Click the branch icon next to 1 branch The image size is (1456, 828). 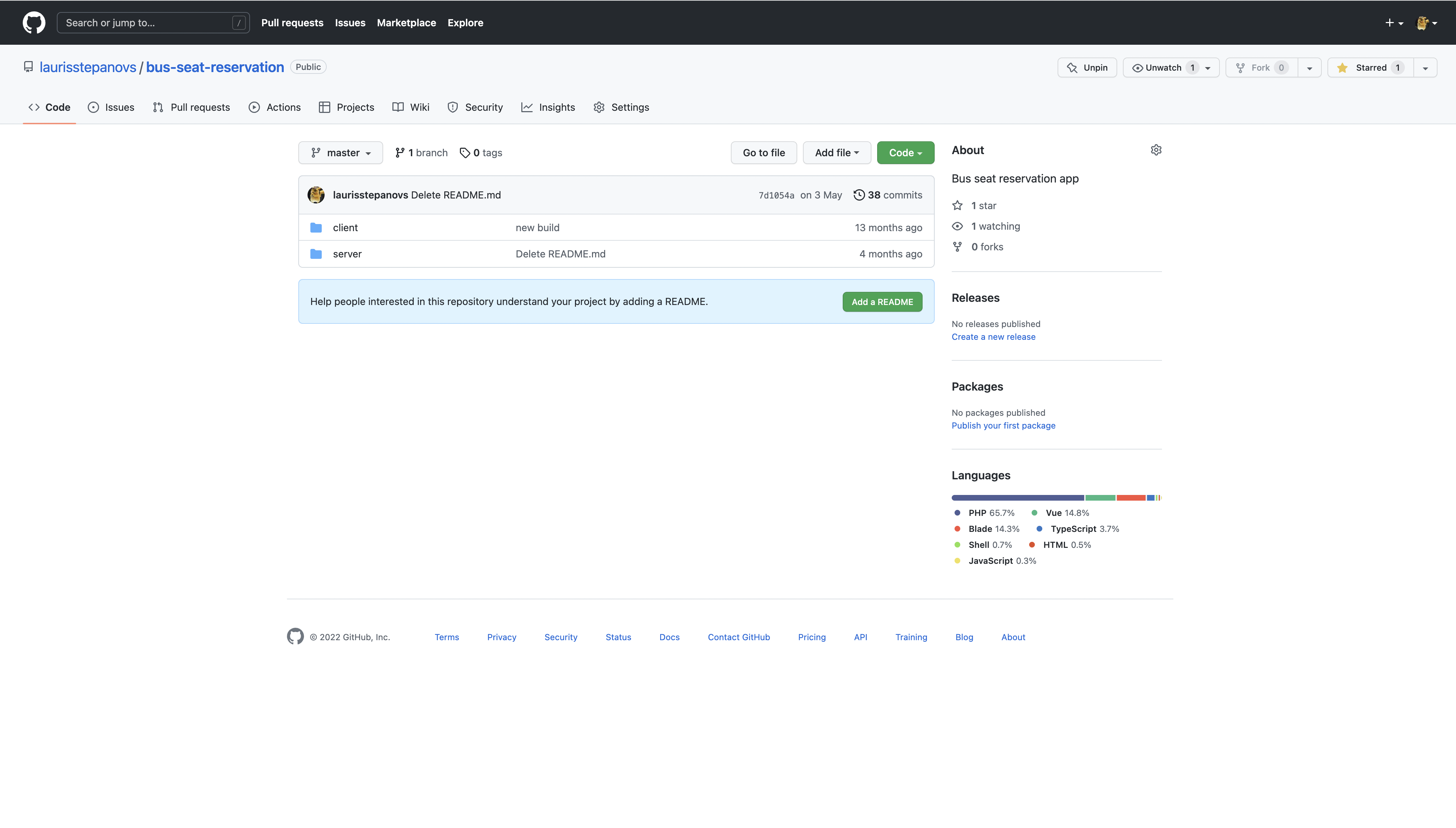pyautogui.click(x=400, y=152)
